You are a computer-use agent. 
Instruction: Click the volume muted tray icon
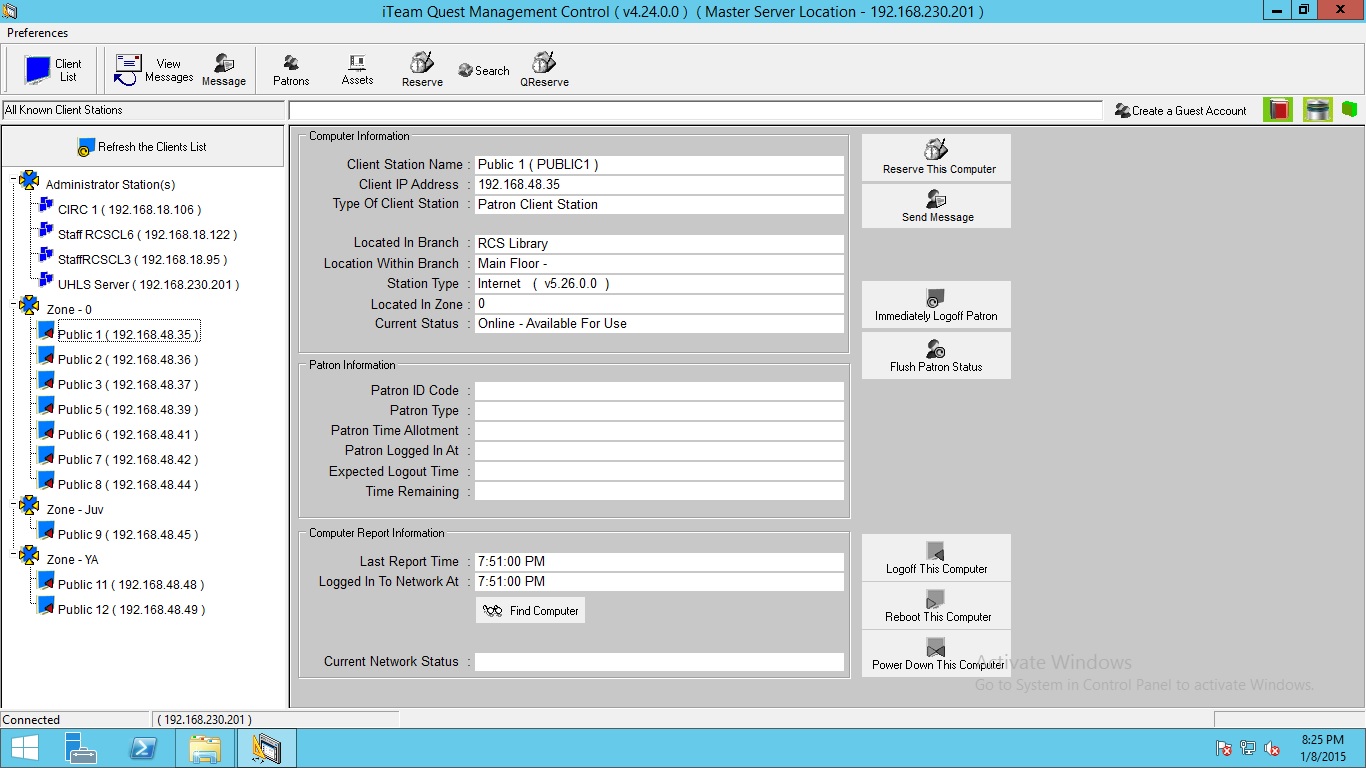[x=1272, y=748]
